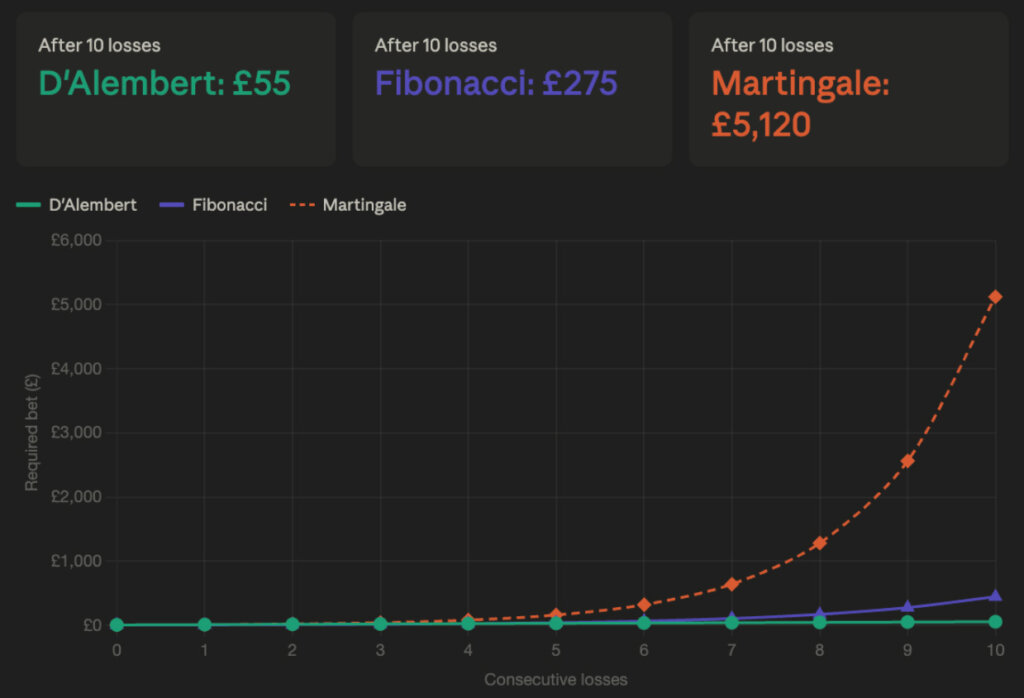This screenshot has height=698, width=1024.
Task: Click the D'Alembert circle marker at 1 loss
Action: tap(205, 625)
